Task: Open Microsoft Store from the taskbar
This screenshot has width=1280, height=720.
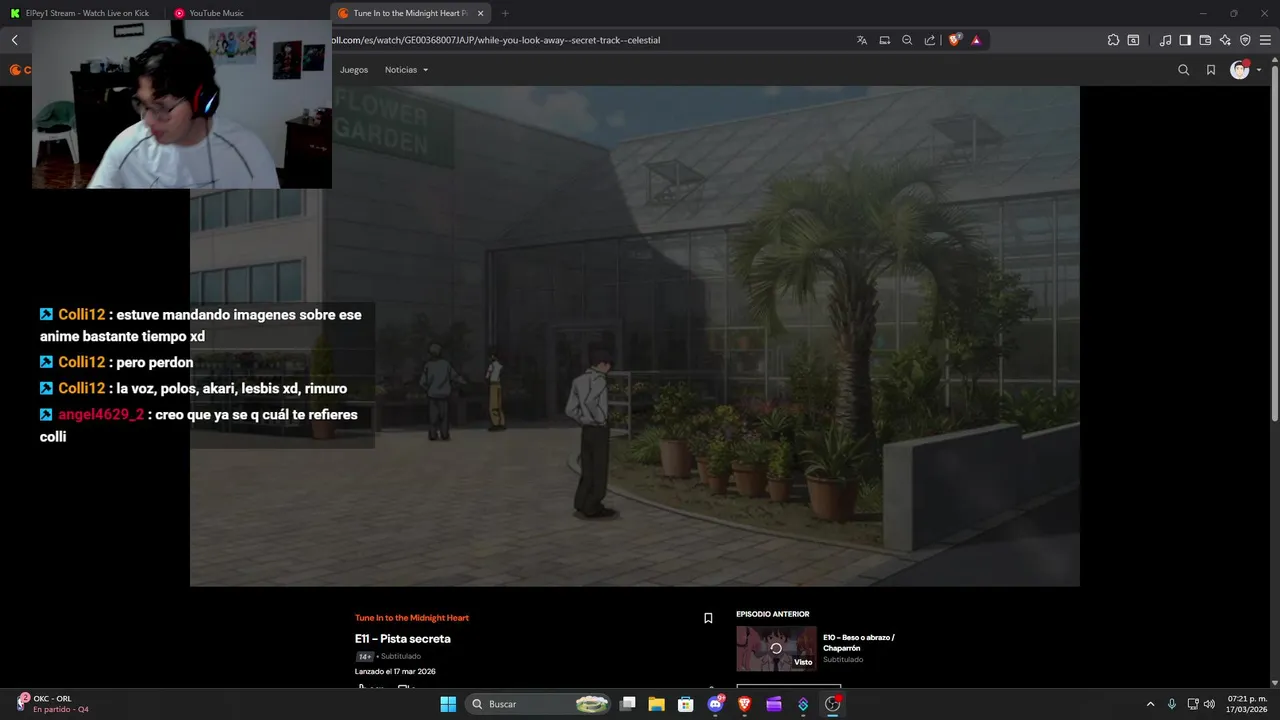Action: tap(686, 704)
